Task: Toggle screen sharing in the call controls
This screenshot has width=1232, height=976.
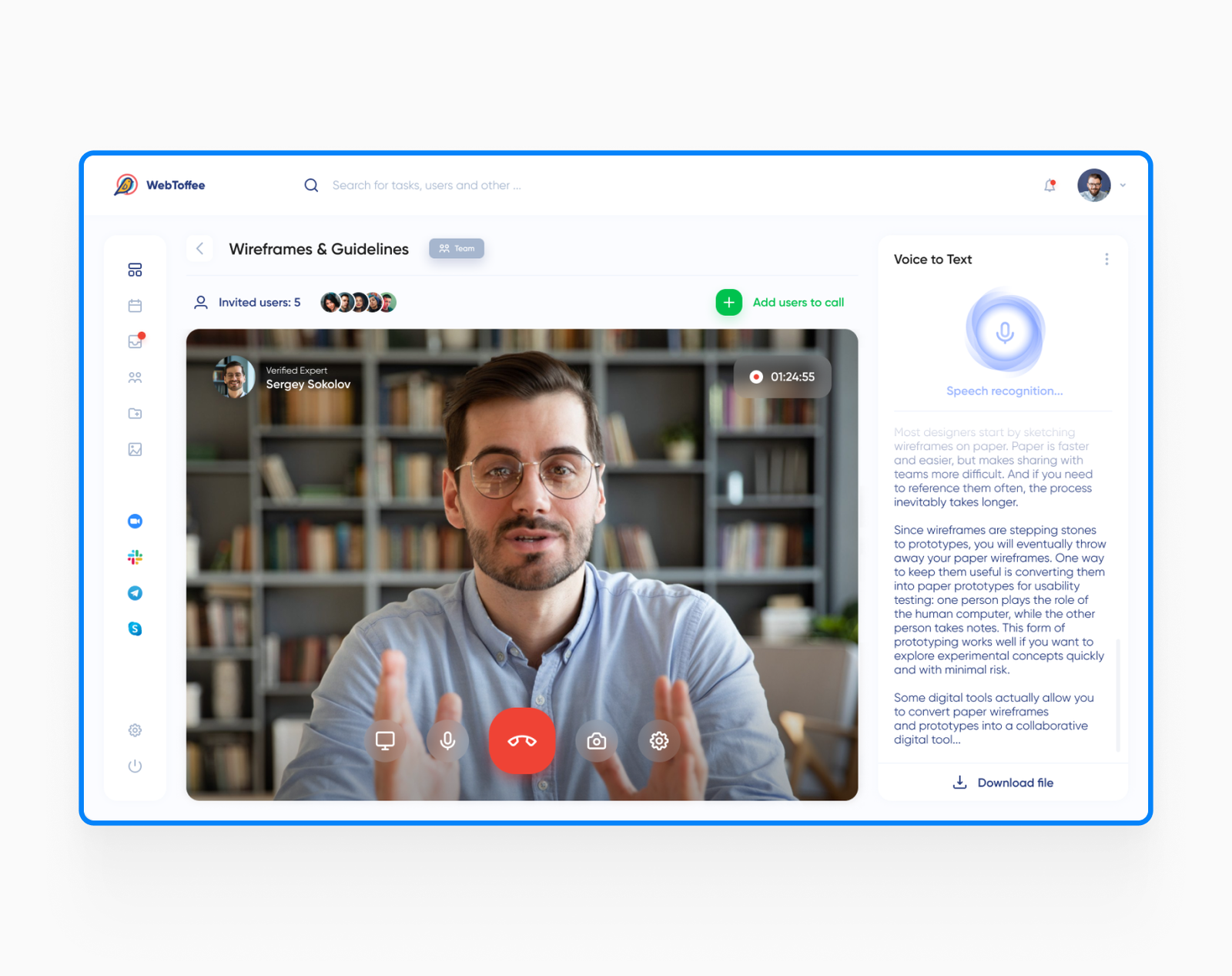Action: (x=386, y=740)
